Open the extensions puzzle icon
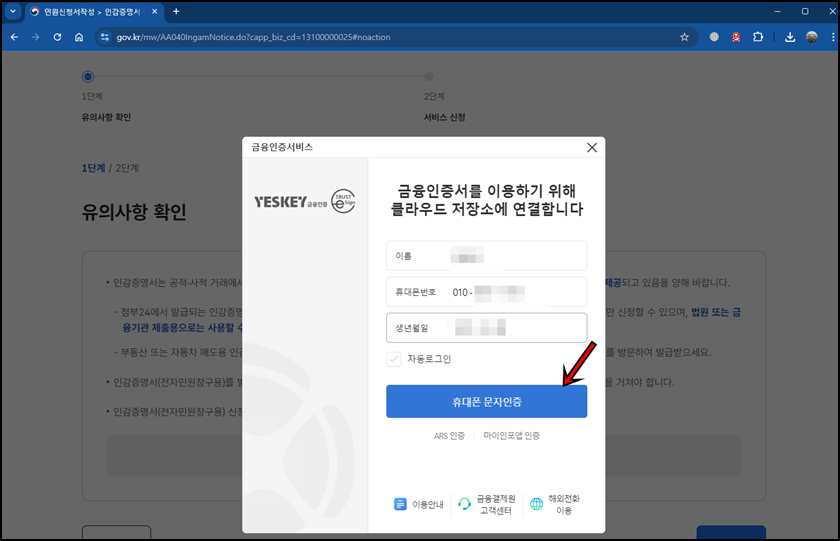The image size is (840, 541). tap(758, 37)
